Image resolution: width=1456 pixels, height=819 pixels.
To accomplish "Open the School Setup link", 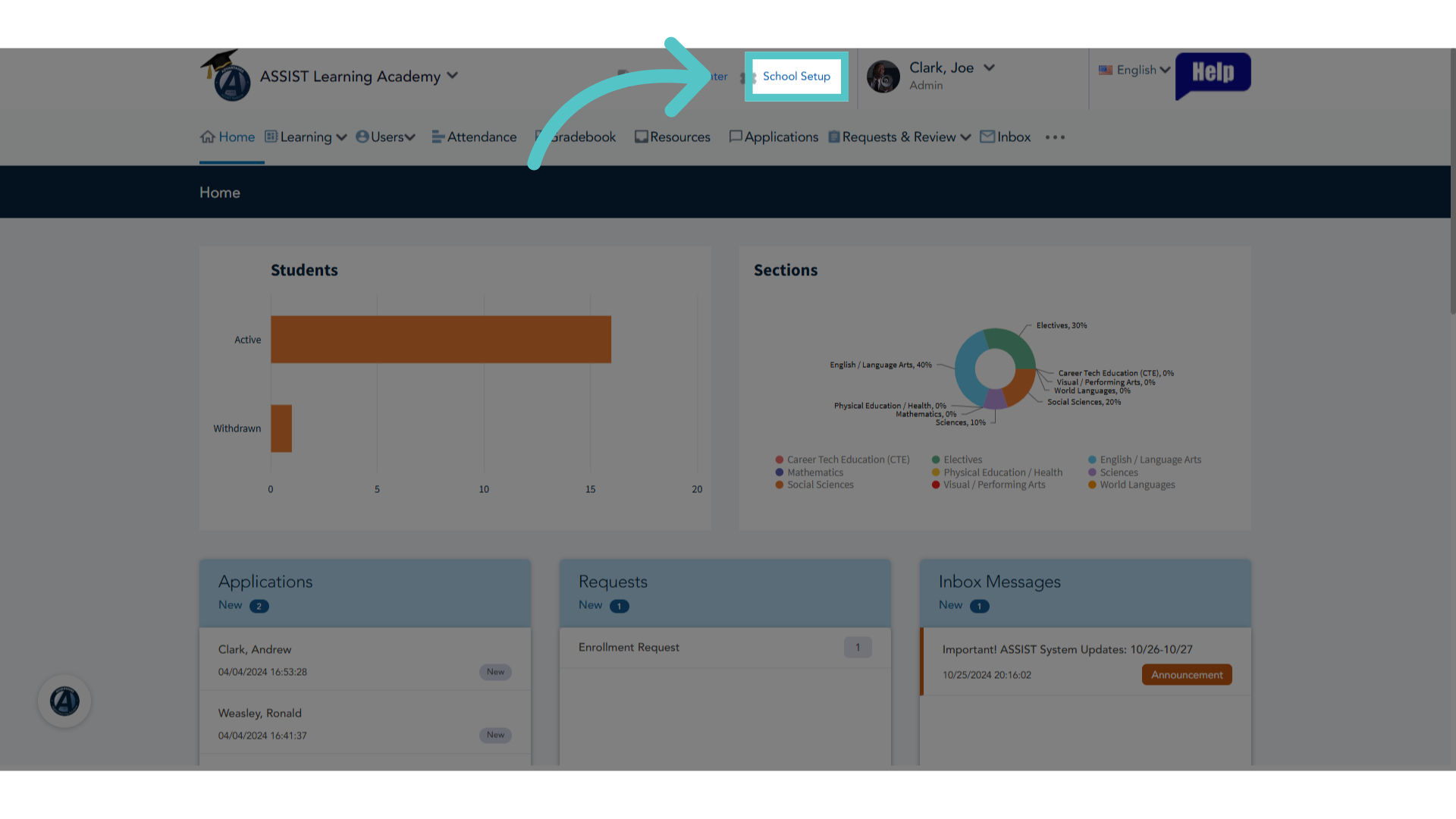I will pos(796,77).
